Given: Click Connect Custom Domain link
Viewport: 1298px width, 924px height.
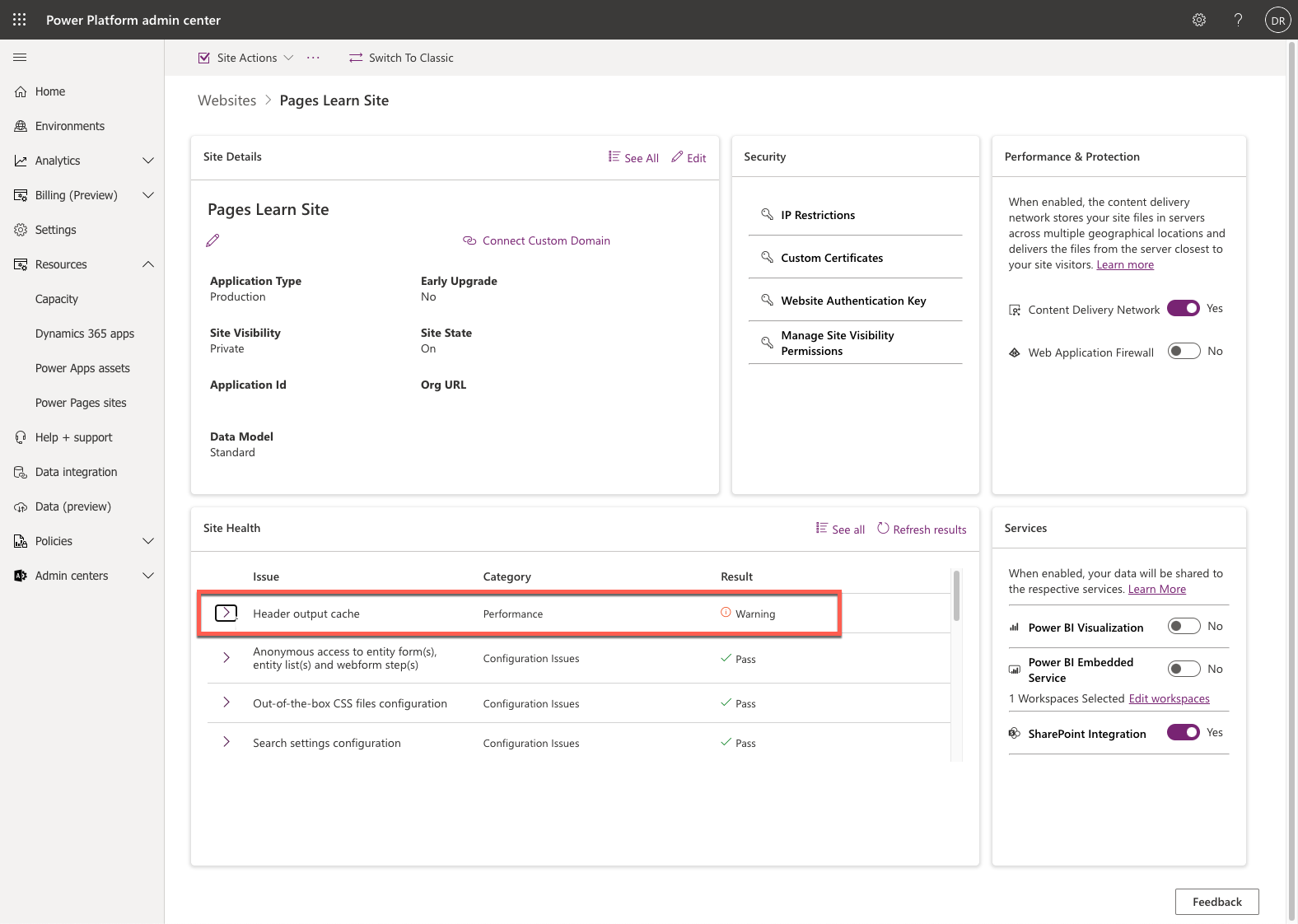Looking at the screenshot, I should (537, 240).
